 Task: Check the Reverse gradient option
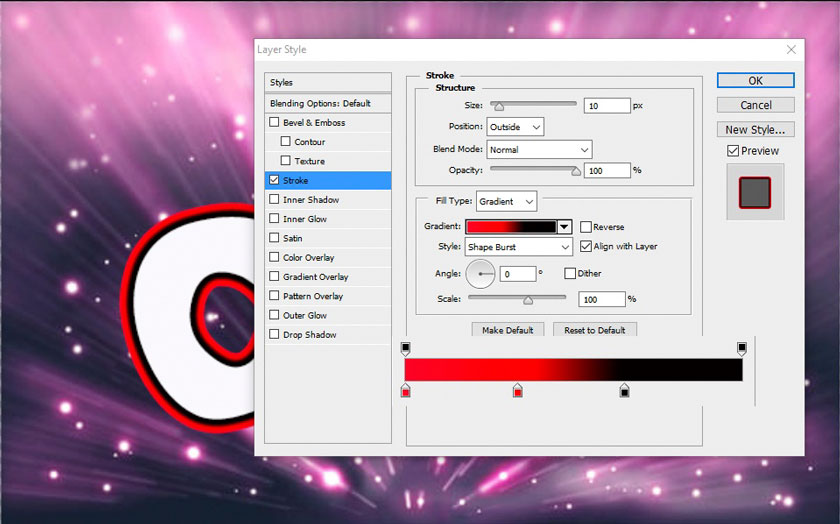(x=586, y=227)
